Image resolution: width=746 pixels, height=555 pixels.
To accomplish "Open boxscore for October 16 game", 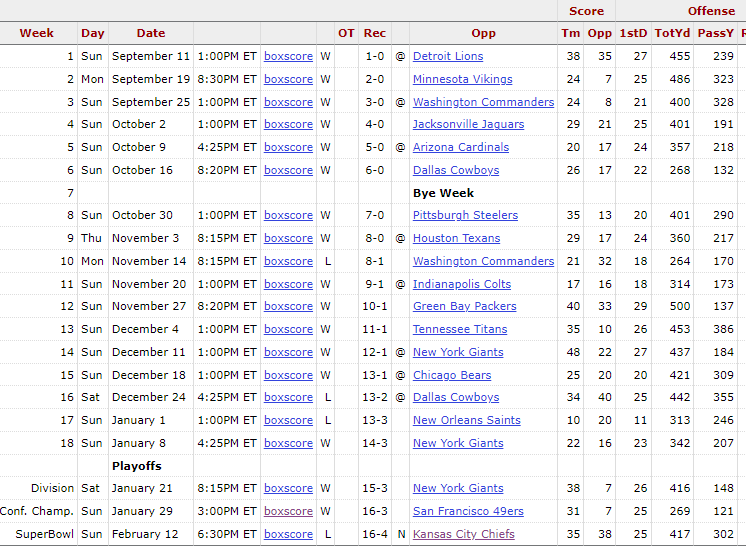I will (x=288, y=170).
